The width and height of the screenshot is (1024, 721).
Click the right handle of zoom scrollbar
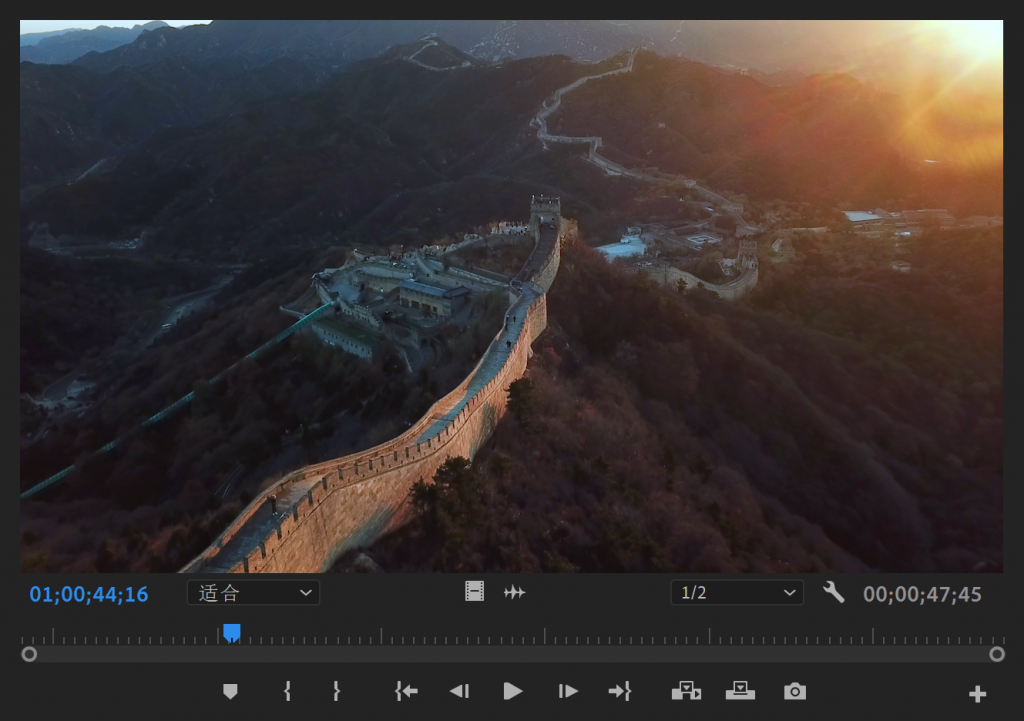[996, 654]
